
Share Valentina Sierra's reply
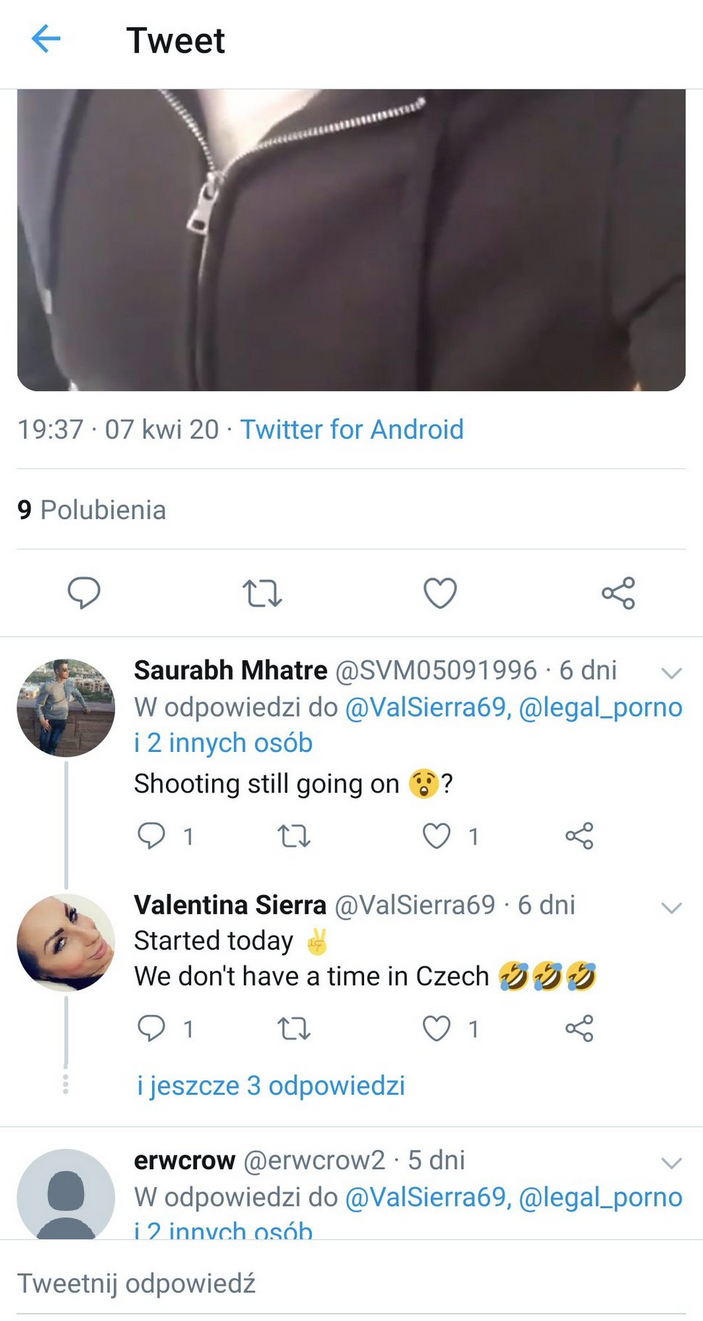click(x=580, y=1028)
